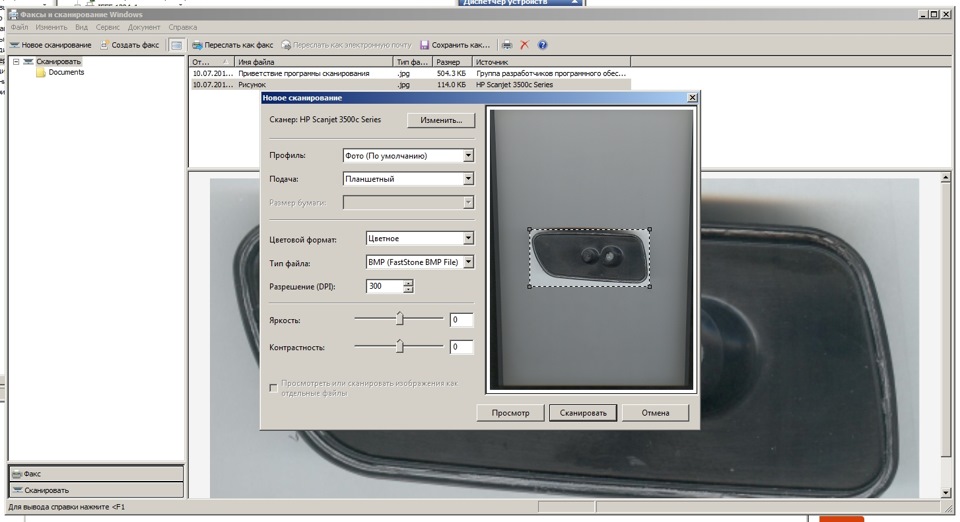Decrease DPI with the down spinner arrow
This screenshot has height=522, width=960.
(x=408, y=289)
